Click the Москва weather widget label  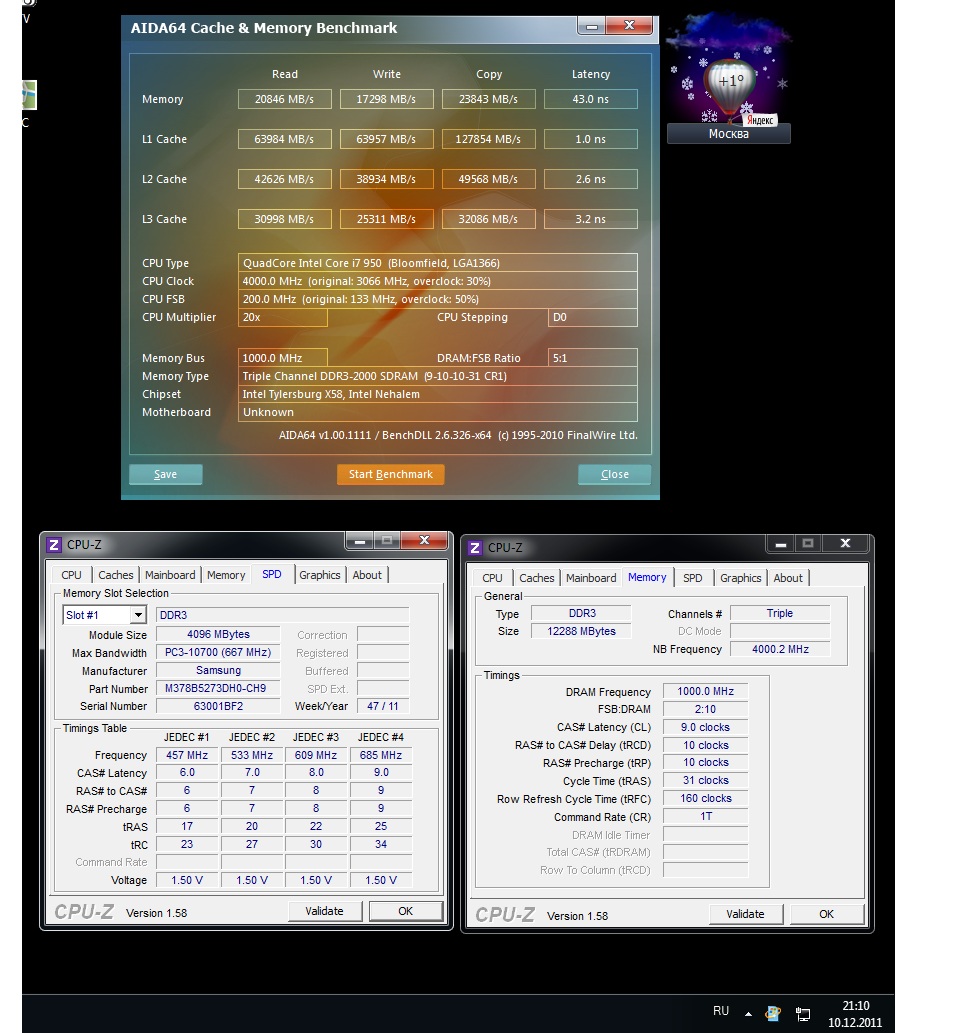[x=729, y=134]
